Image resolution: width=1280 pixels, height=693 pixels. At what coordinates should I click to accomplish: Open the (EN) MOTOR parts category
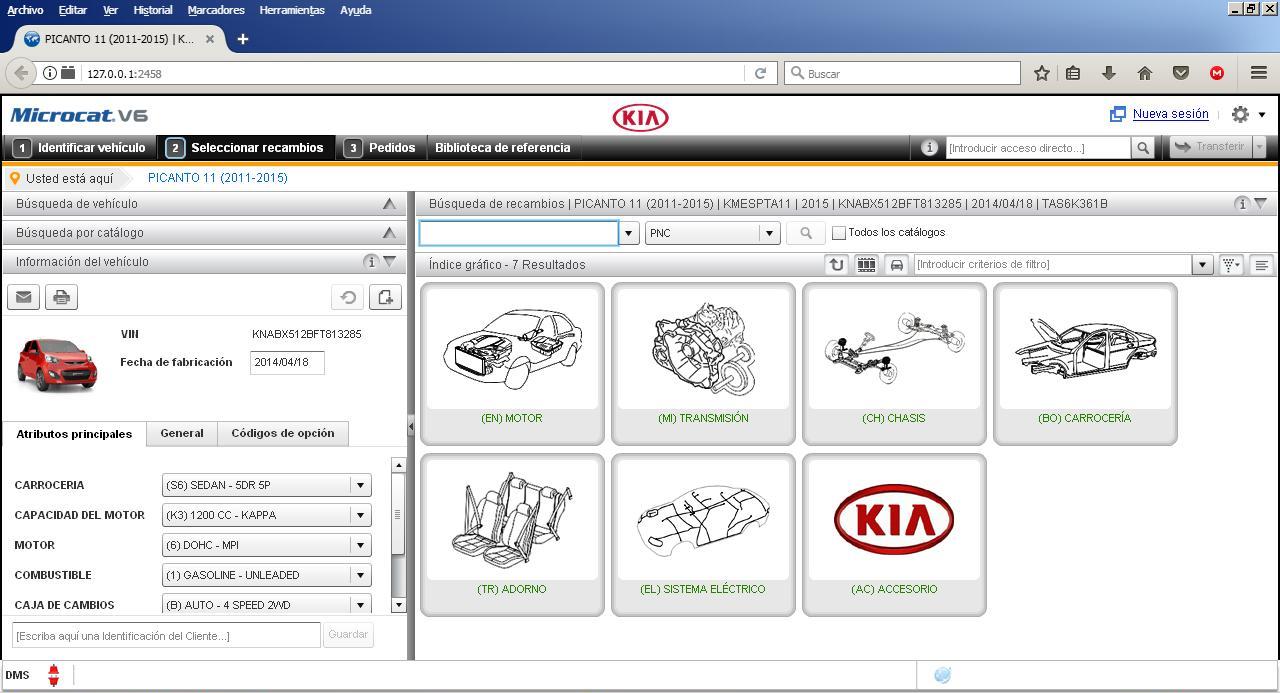click(512, 364)
